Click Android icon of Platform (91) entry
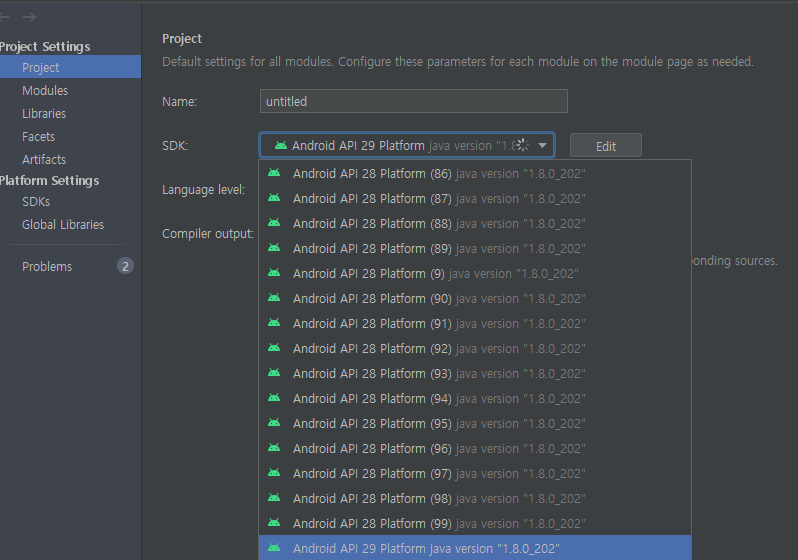The height and width of the screenshot is (560, 798). pyautogui.click(x=274, y=322)
